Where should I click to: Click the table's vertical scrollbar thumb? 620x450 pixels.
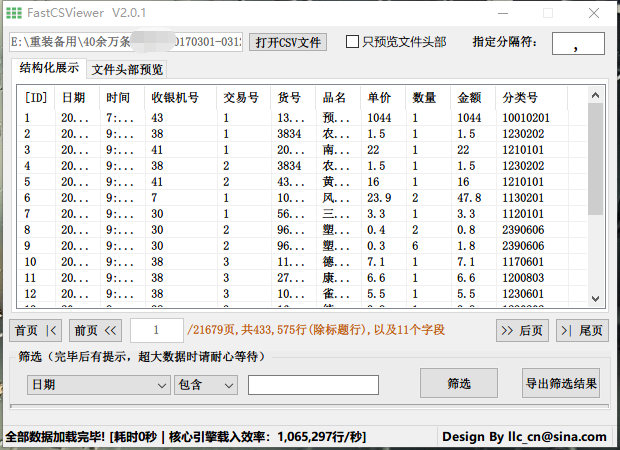[x=596, y=158]
